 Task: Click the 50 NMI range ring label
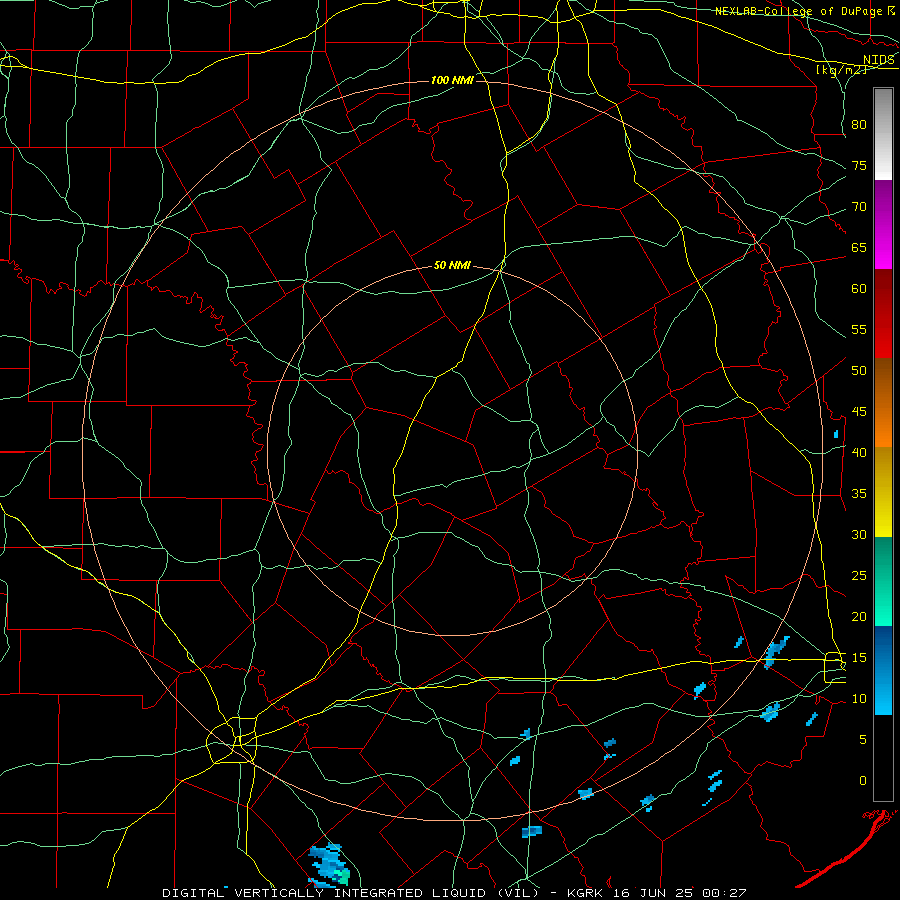pos(452,265)
